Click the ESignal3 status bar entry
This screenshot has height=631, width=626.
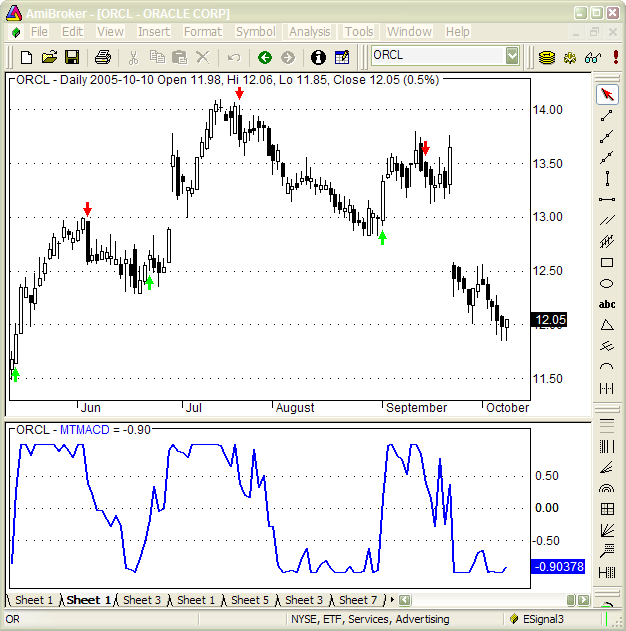tap(542, 619)
